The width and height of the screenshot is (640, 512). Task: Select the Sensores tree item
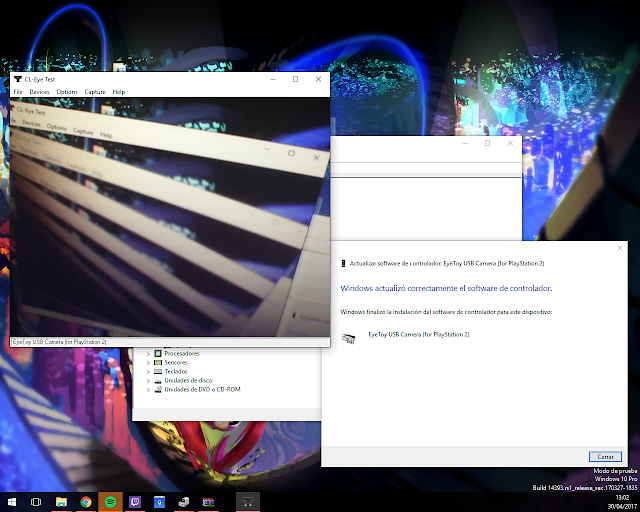[176, 363]
